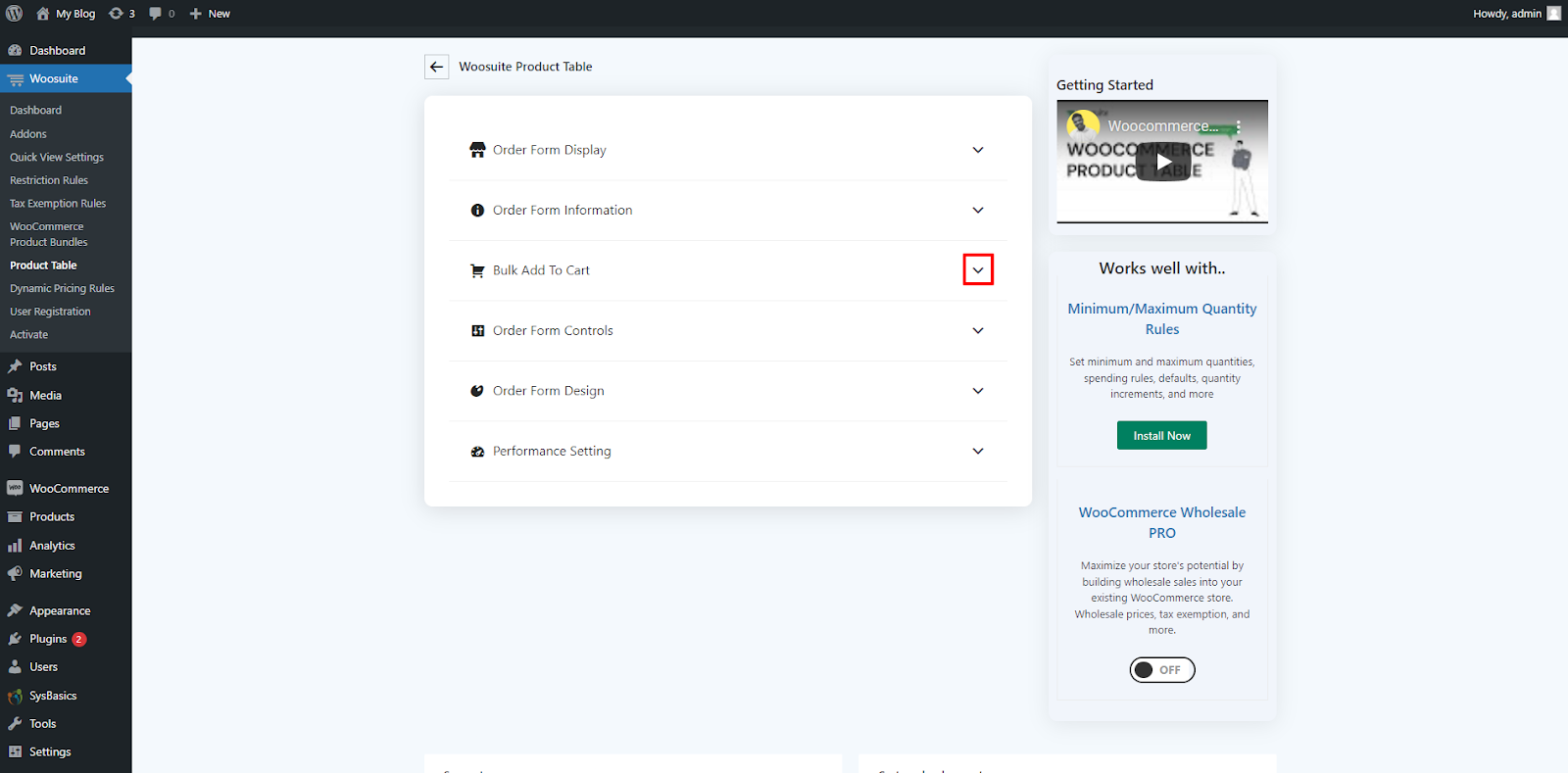Open the Tools wrench icon
The height and width of the screenshot is (773, 1568).
[15, 724]
